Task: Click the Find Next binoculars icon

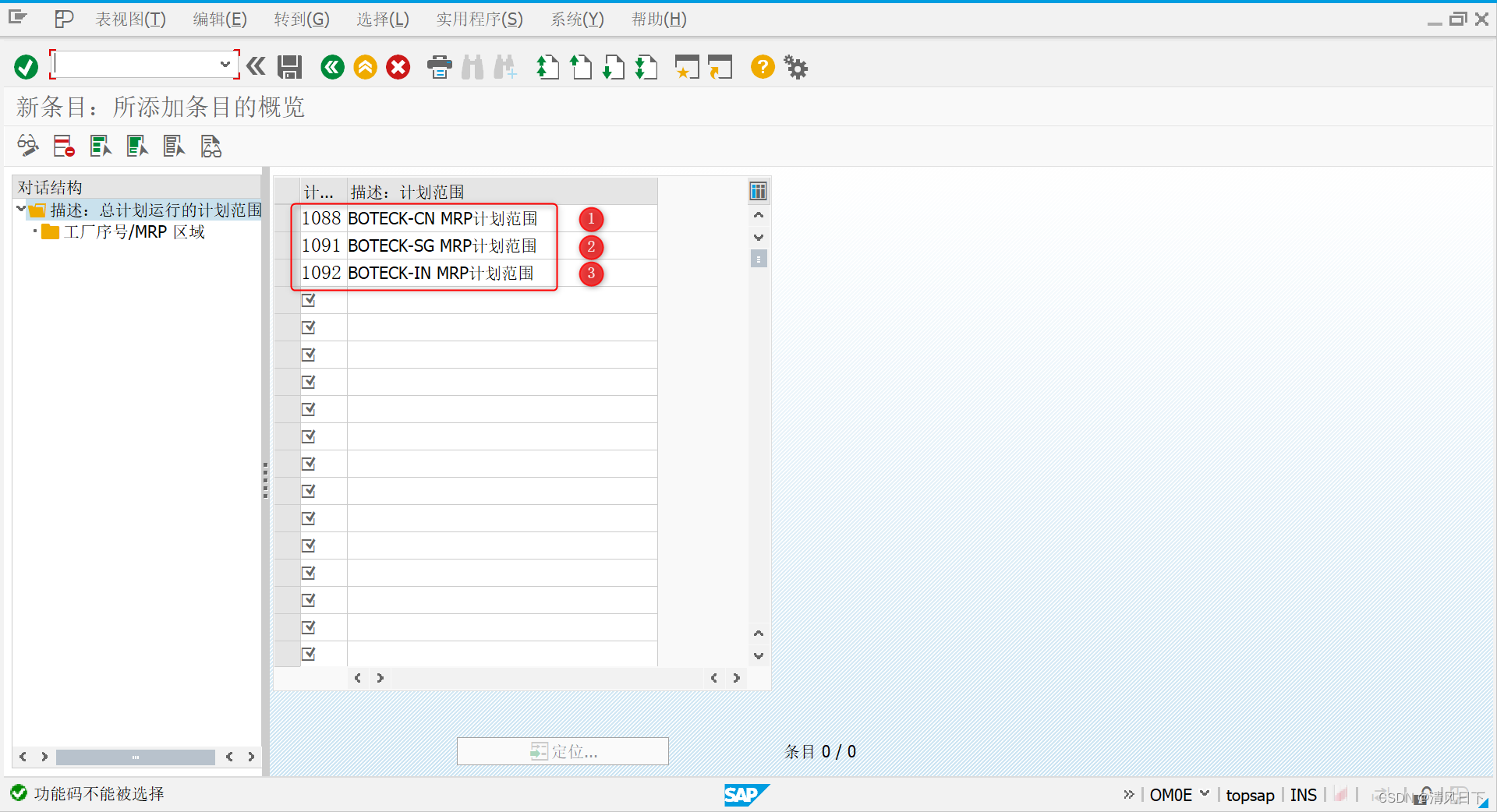Action: 505,67
